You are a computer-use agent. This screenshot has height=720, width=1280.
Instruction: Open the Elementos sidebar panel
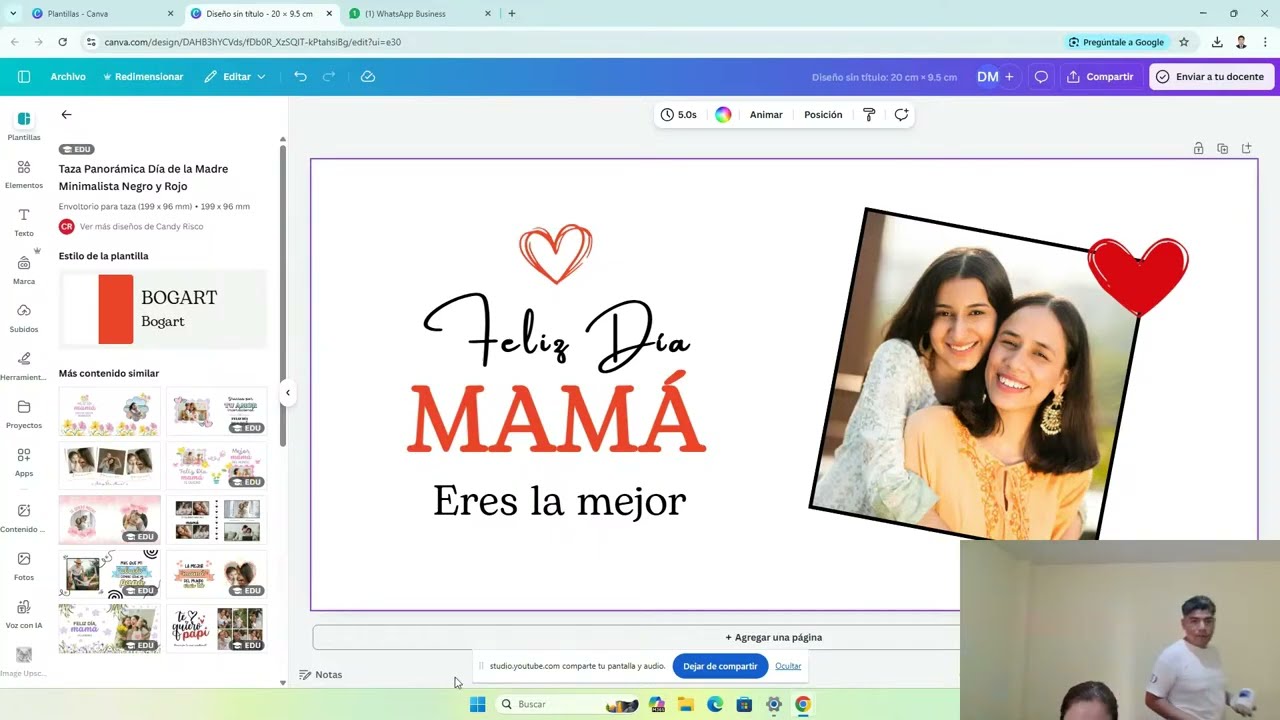pyautogui.click(x=24, y=174)
